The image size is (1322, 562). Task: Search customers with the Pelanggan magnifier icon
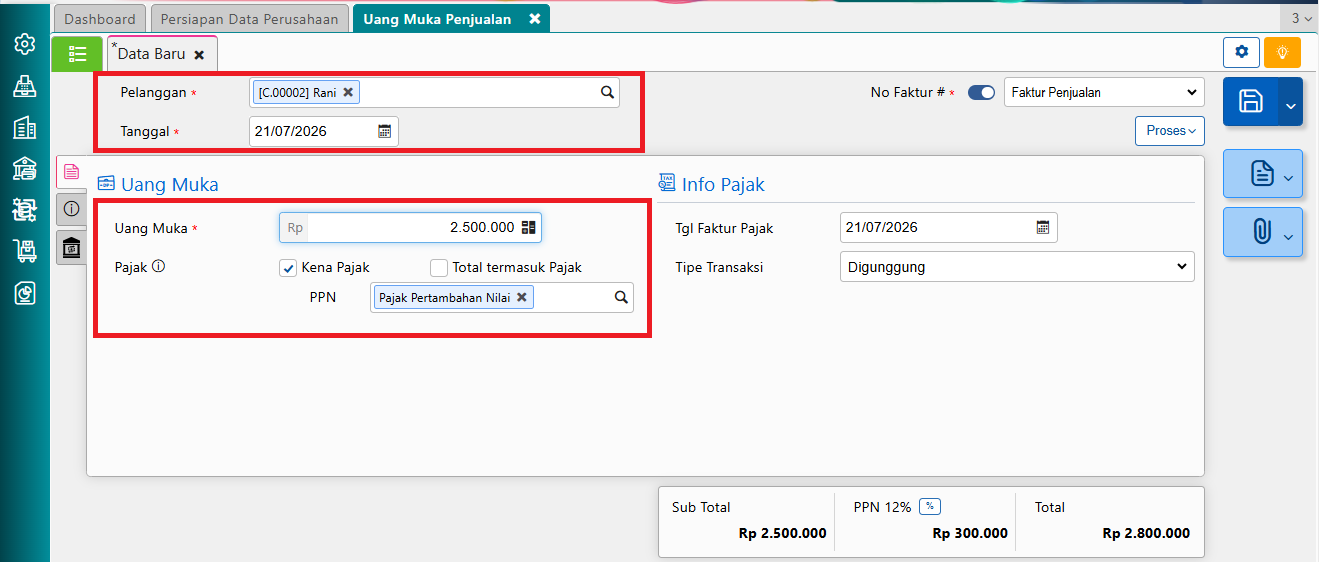[x=606, y=93]
